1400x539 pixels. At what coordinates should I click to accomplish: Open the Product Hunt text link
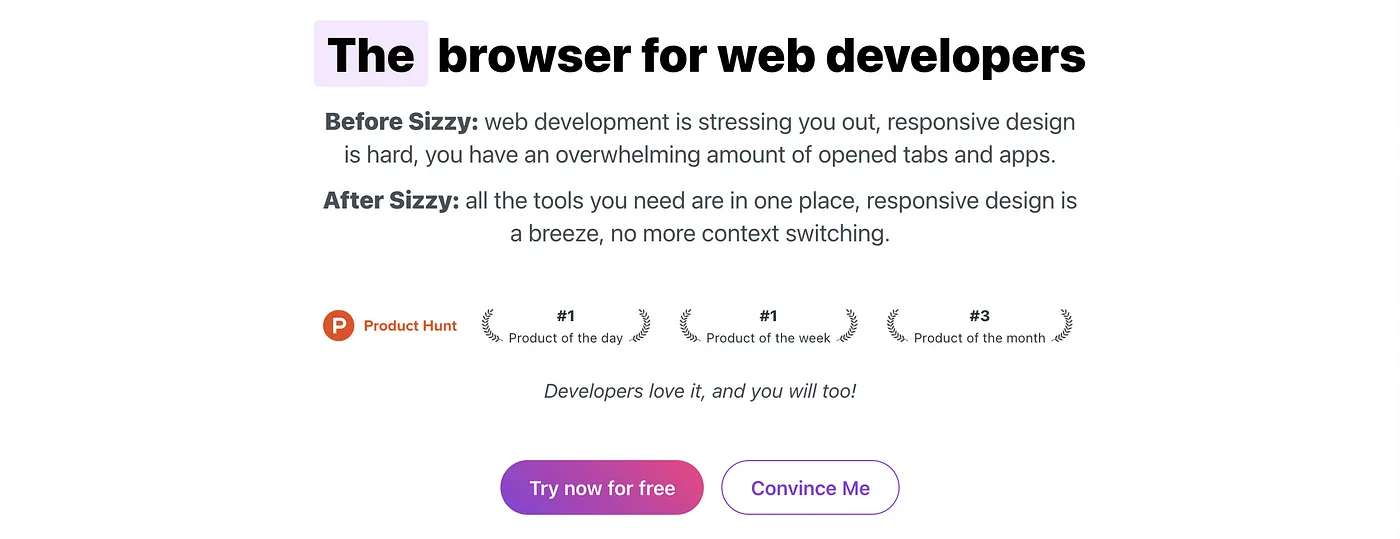410,326
